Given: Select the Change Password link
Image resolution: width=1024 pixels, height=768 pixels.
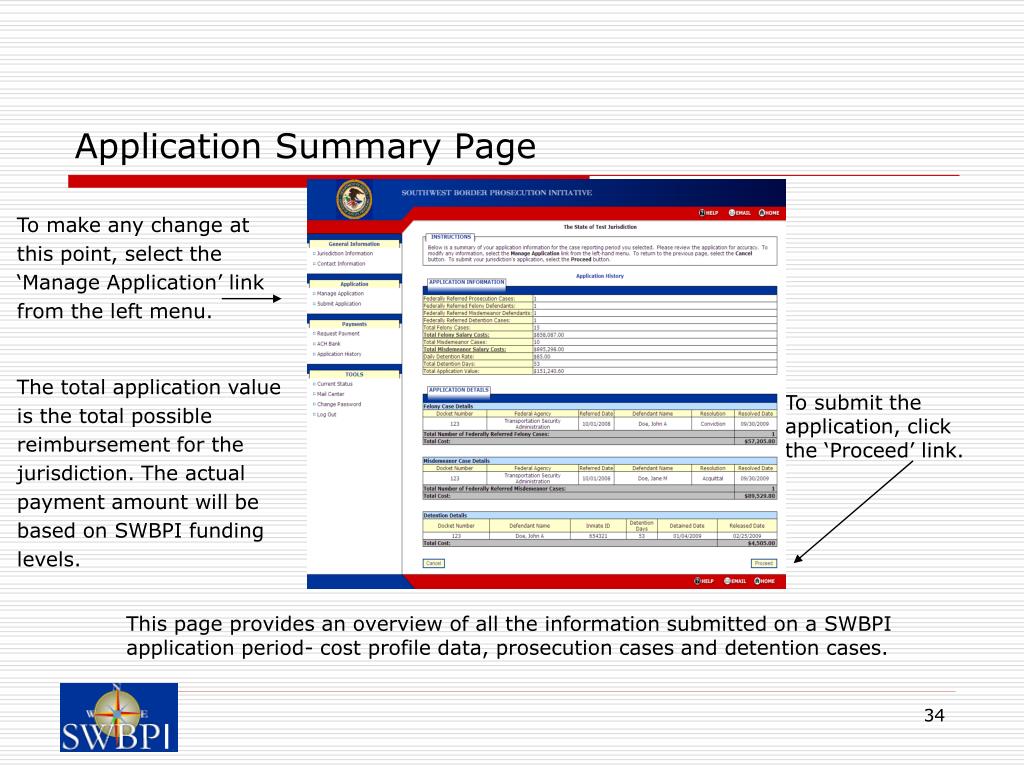Looking at the screenshot, I should click(x=338, y=404).
